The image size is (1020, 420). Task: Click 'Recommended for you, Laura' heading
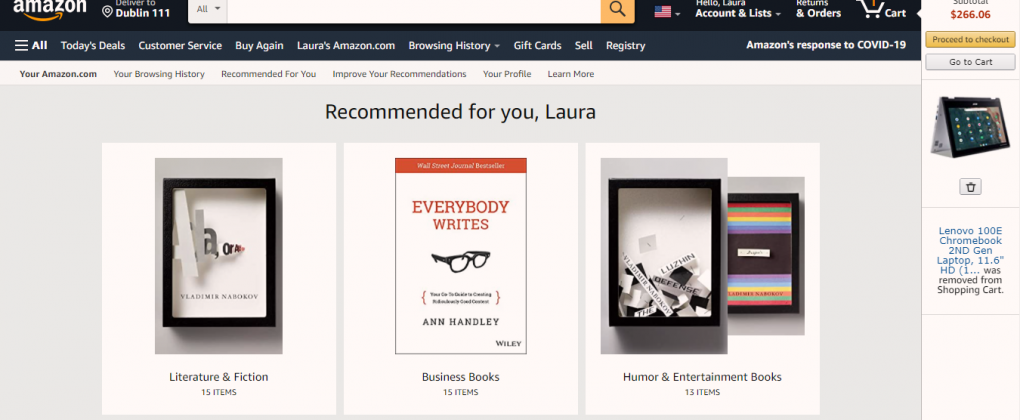click(461, 112)
